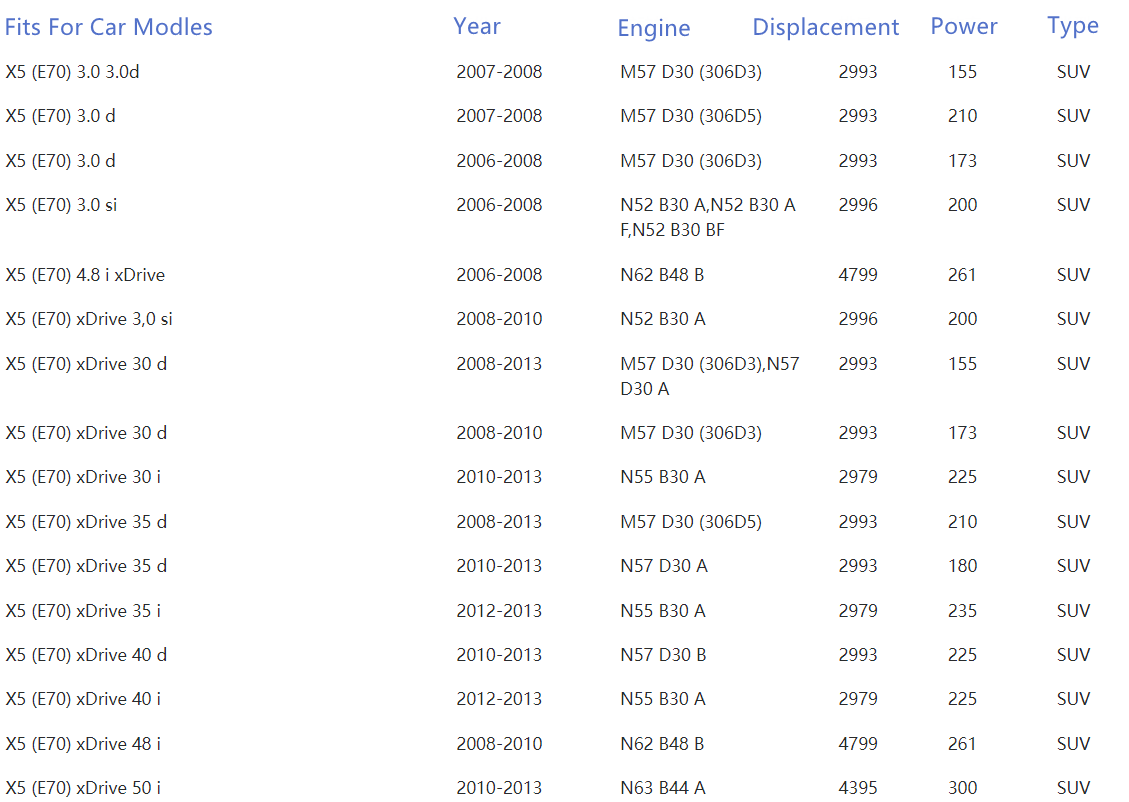Select the Displacement column header
The image size is (1129, 802).
coord(825,28)
